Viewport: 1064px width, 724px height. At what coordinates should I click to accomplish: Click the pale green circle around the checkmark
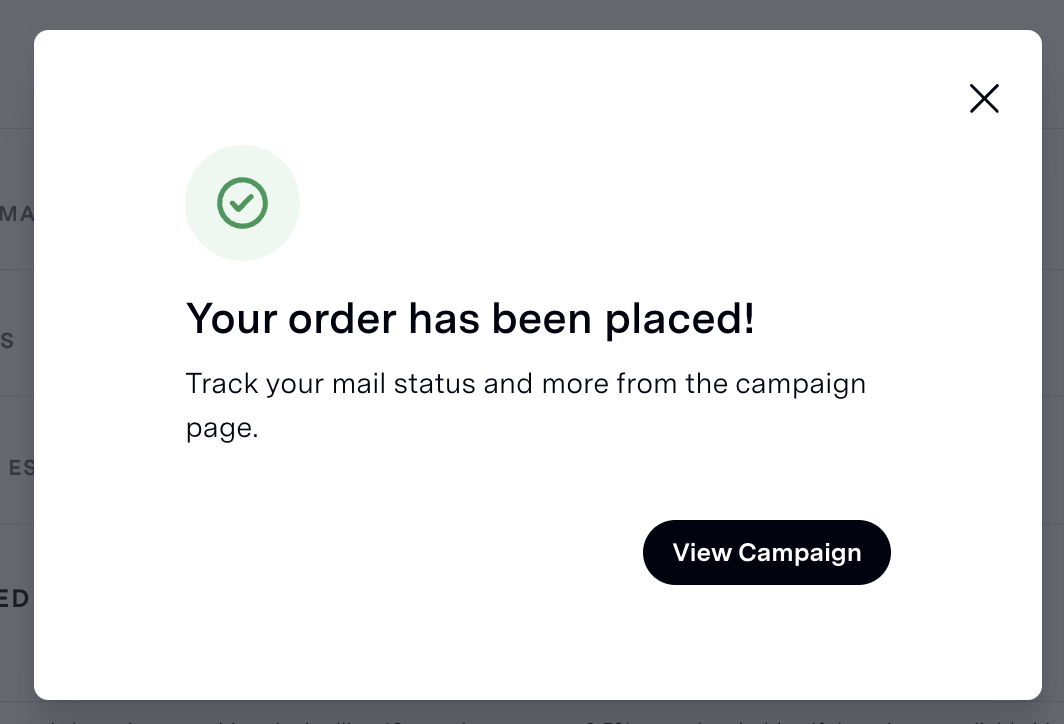click(x=242, y=203)
